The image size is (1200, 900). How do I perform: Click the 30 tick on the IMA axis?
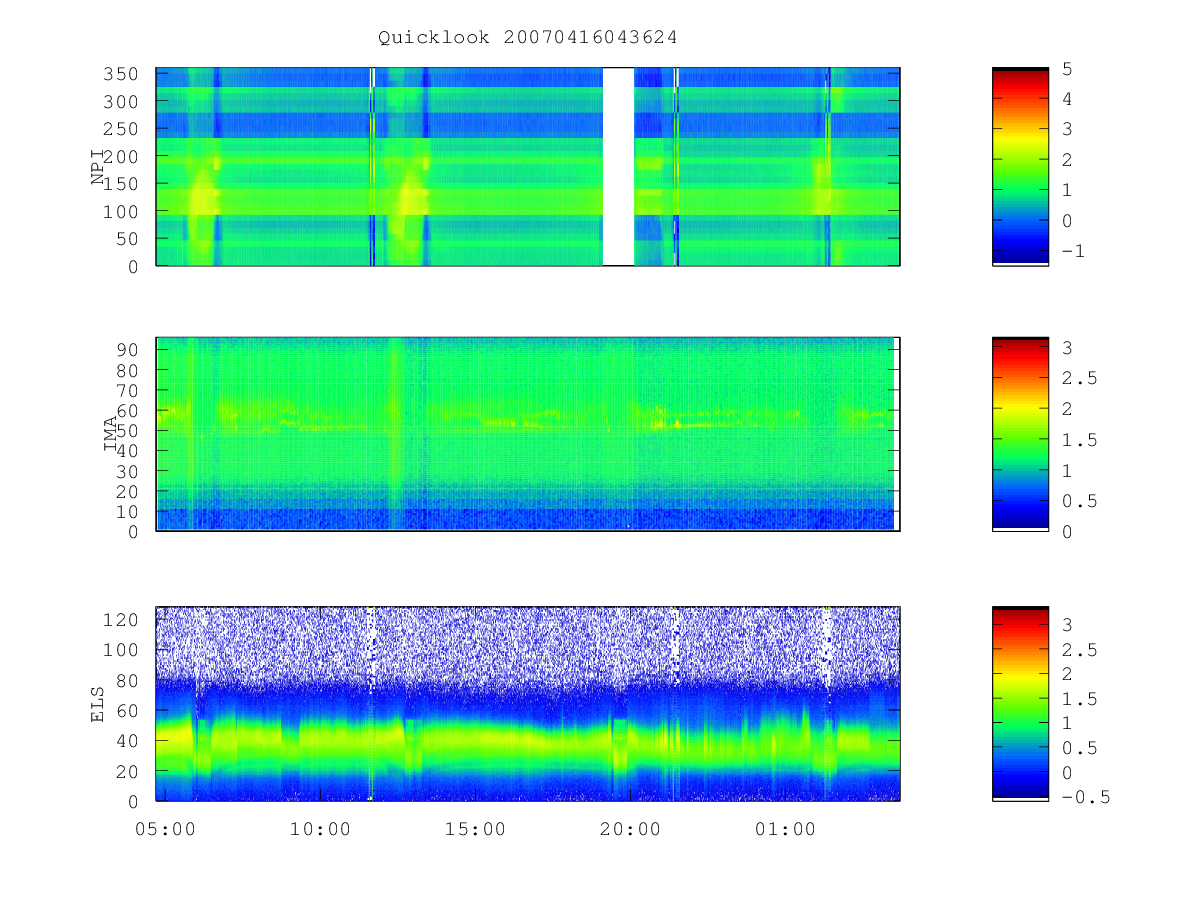tap(129, 471)
